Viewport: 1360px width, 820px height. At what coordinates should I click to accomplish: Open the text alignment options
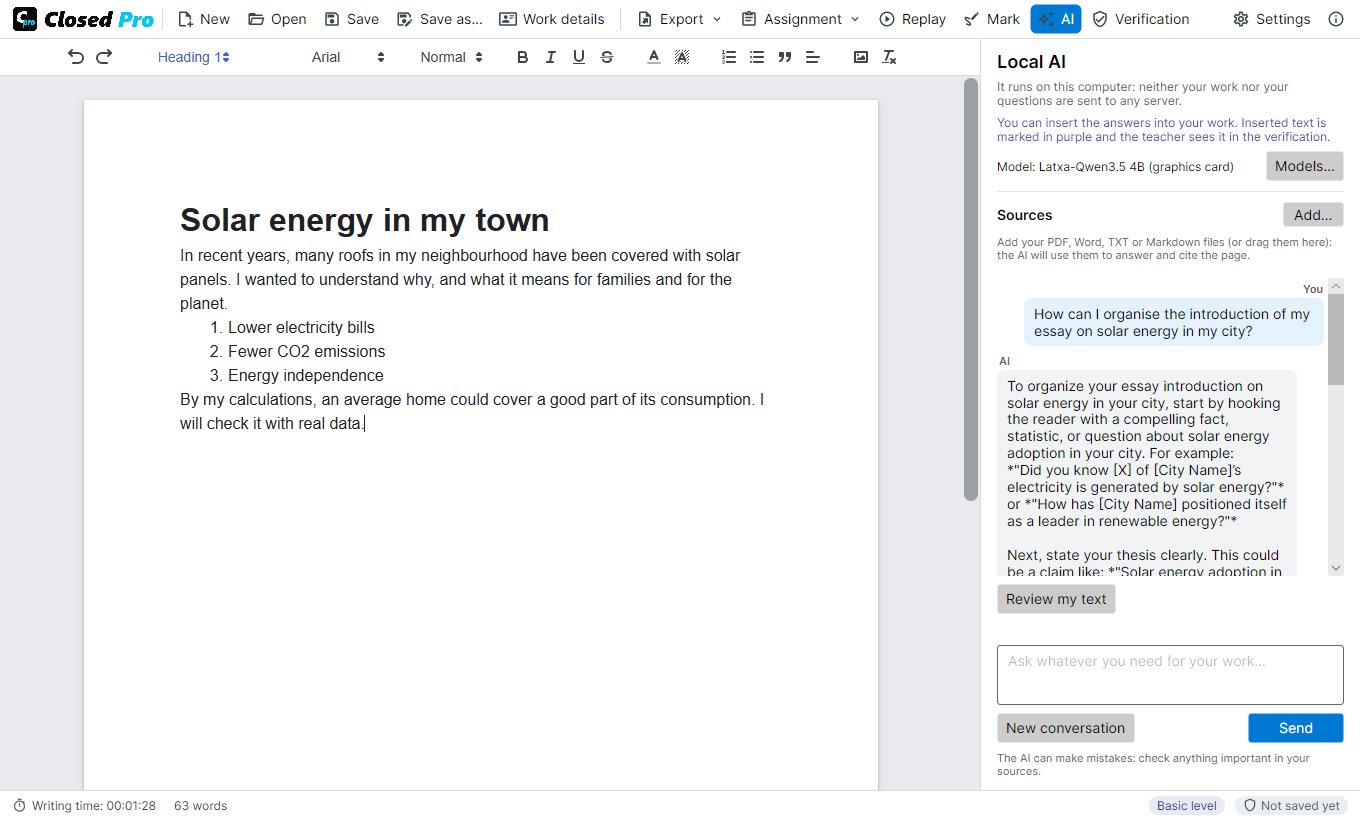[x=813, y=57]
